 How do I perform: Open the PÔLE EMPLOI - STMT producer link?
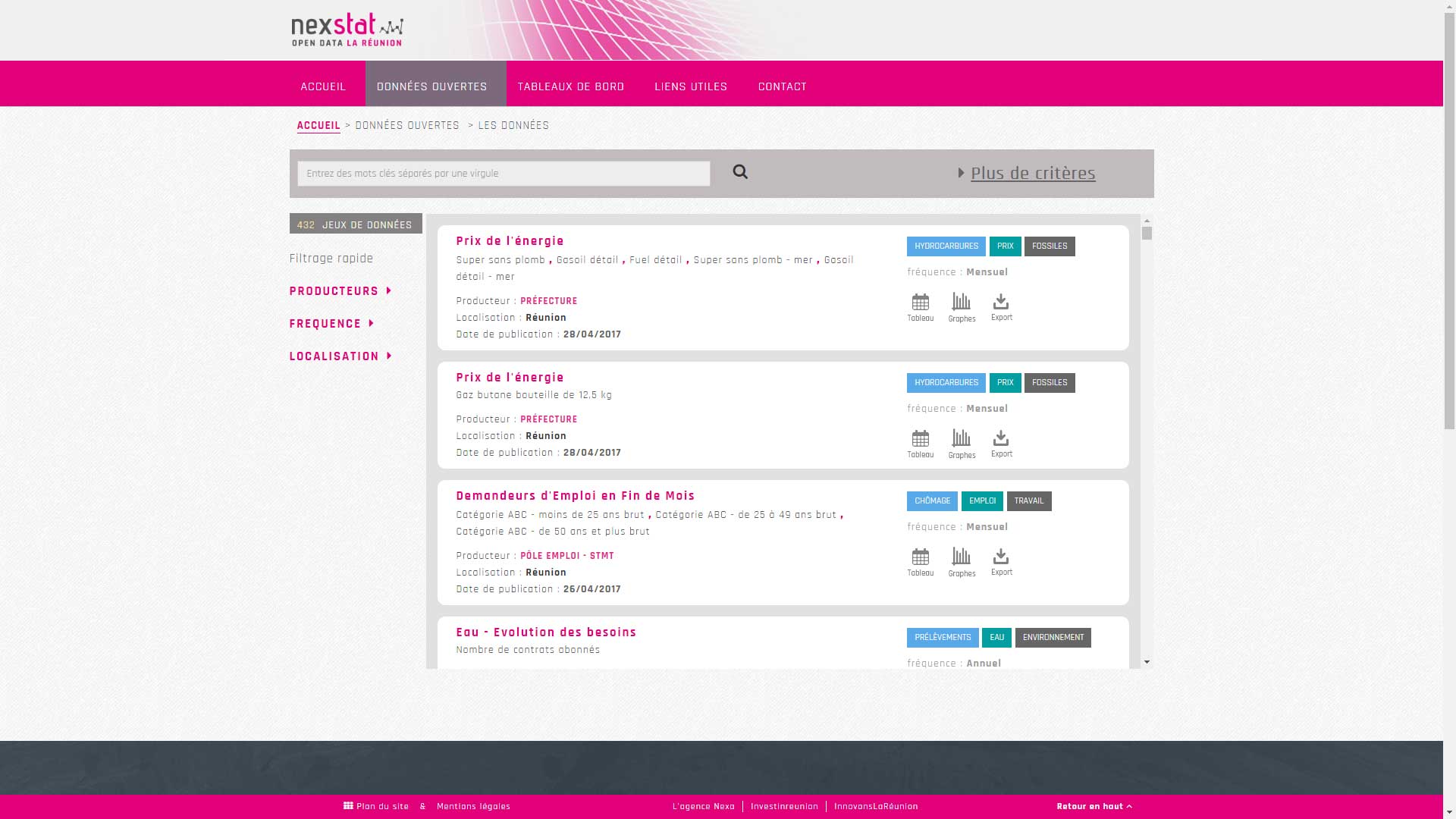[x=566, y=556]
